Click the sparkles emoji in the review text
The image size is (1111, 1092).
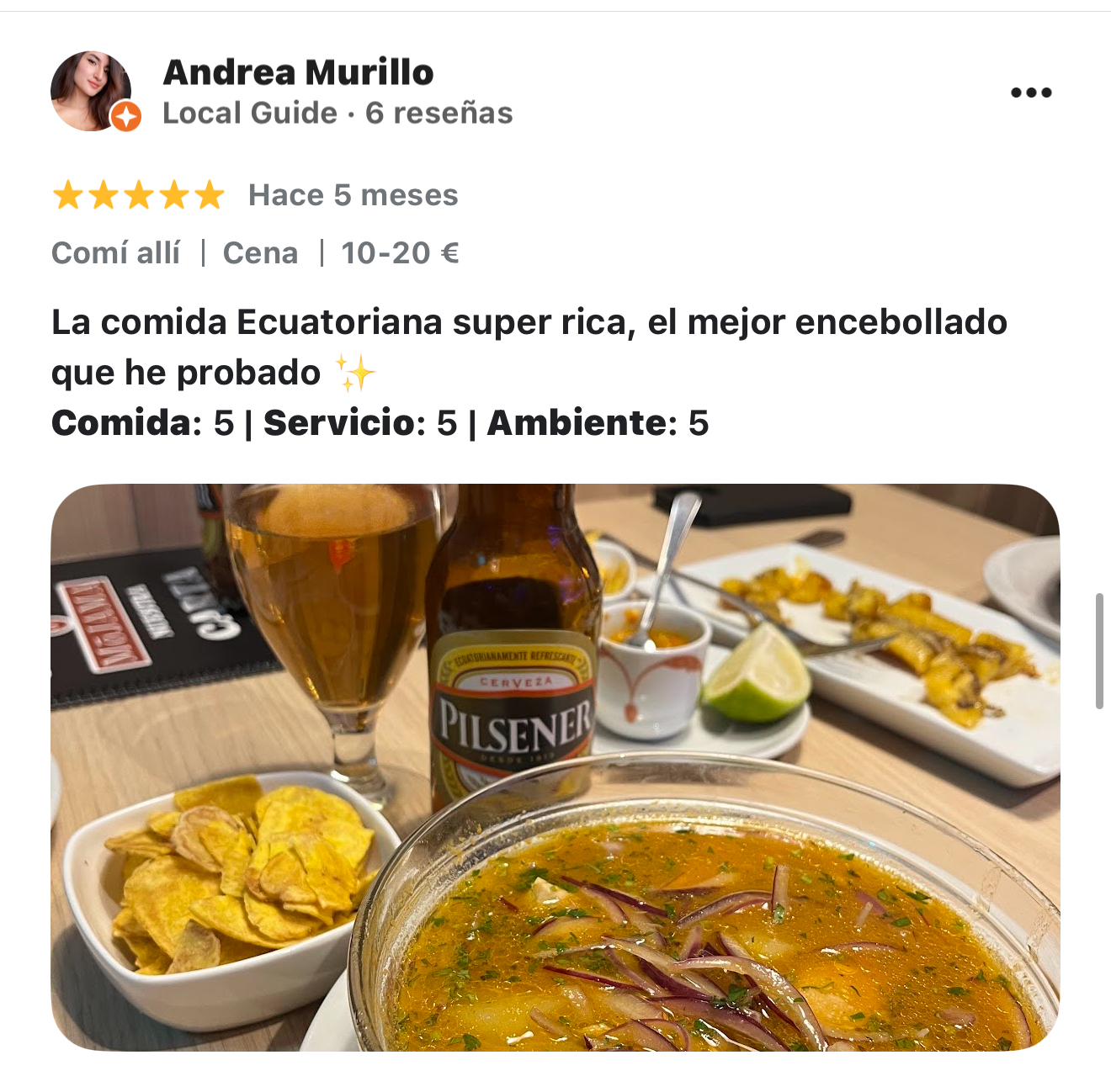pos(354,373)
